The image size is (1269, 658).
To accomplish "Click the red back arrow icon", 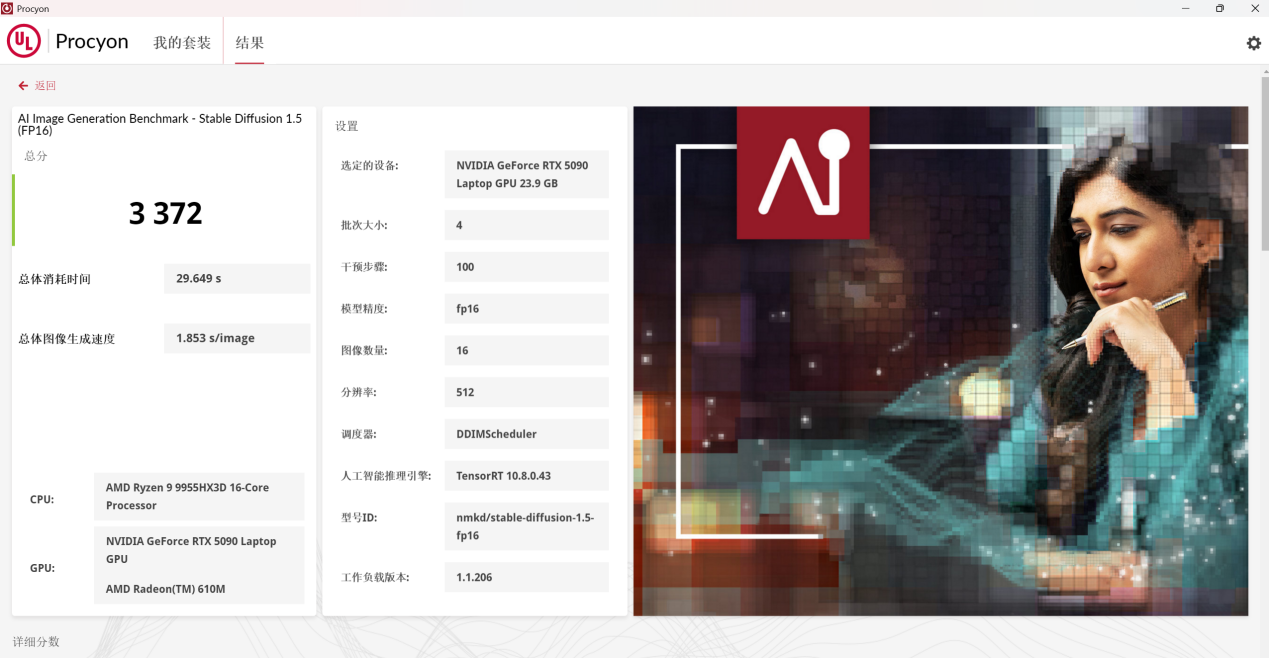I will pyautogui.click(x=23, y=86).
